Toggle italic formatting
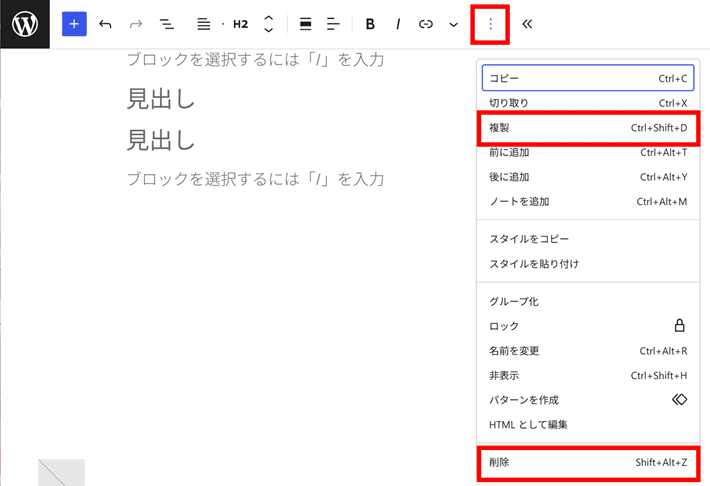The width and height of the screenshot is (710, 486). click(398, 24)
